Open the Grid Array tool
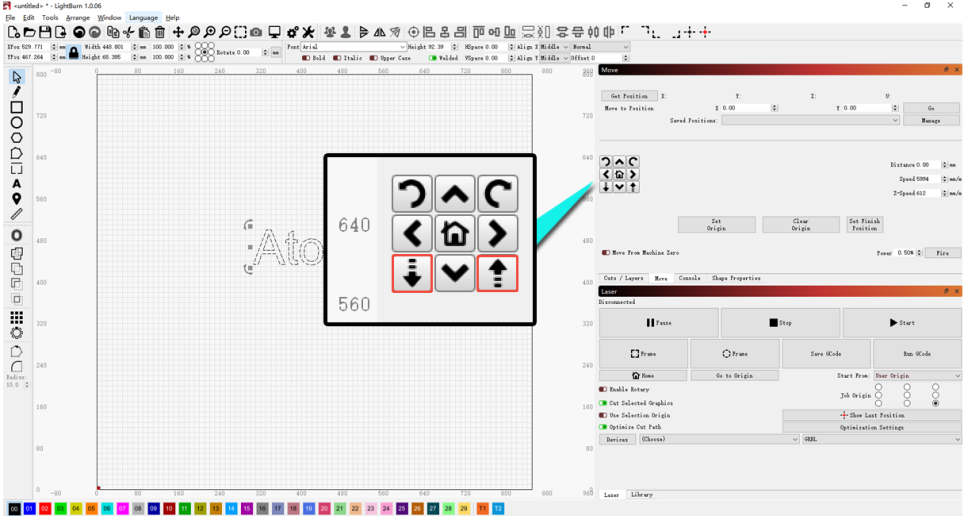This screenshot has height=516, width=964. pyautogui.click(x=17, y=317)
